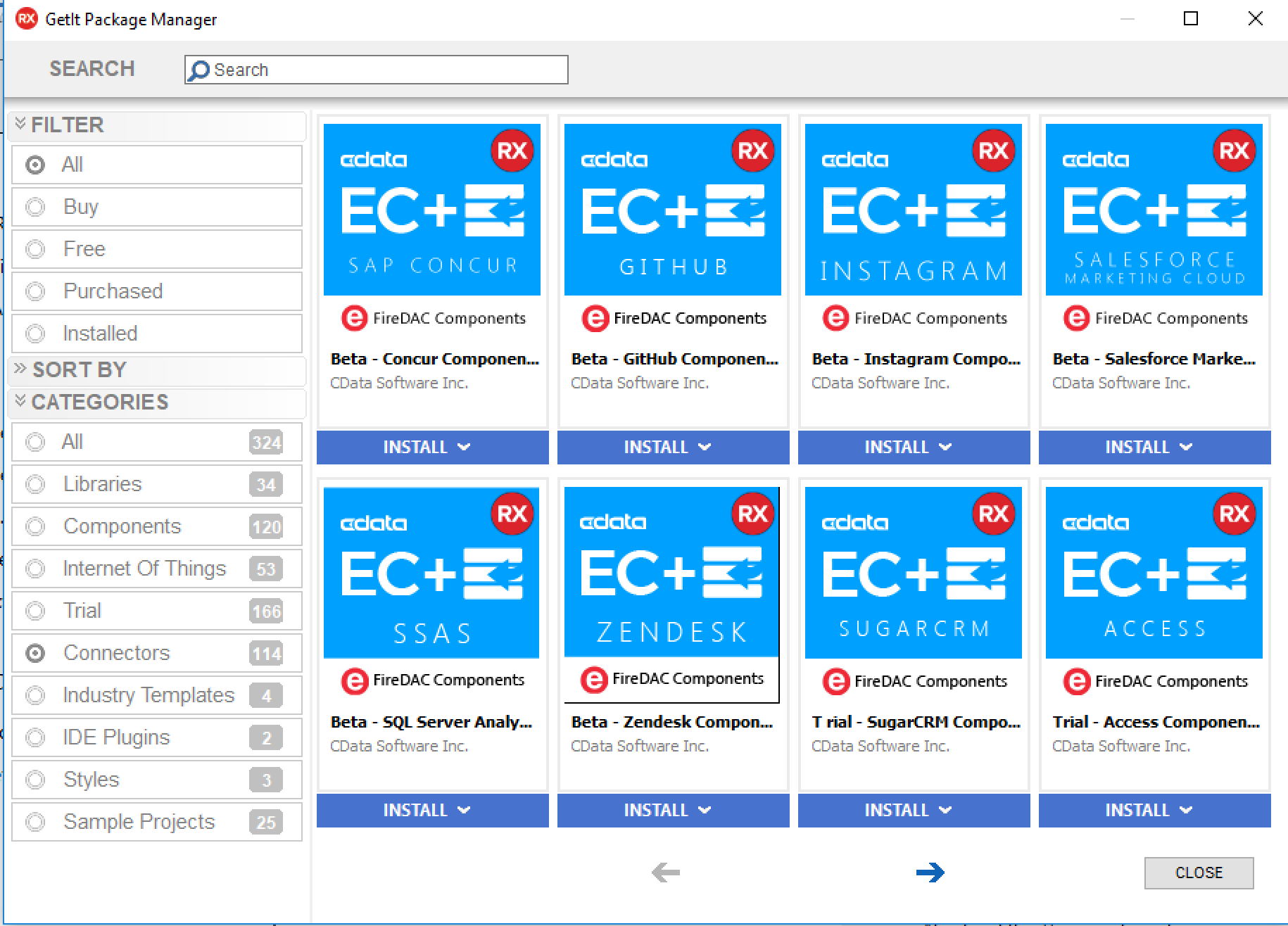Viewport: 1288px width, 926px height.
Task: Expand the SORT BY section
Action: click(x=157, y=370)
